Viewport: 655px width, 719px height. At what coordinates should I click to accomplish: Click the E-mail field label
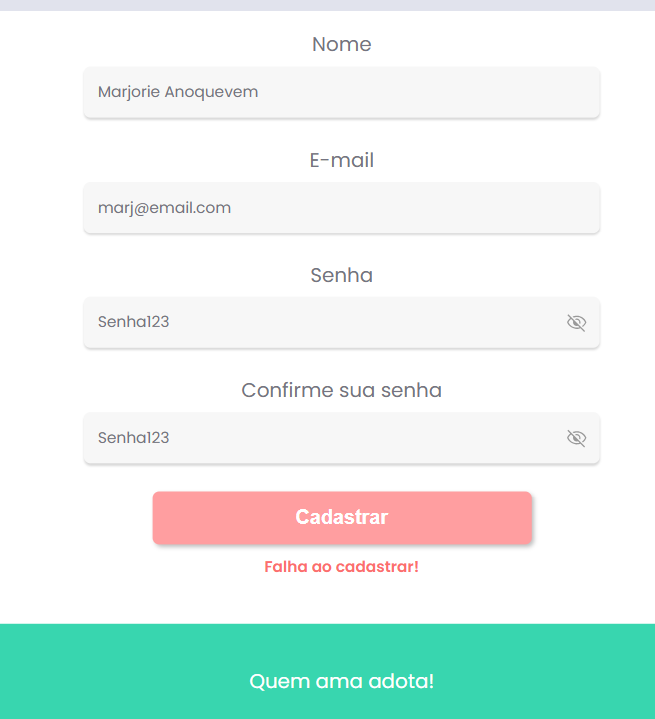click(x=341, y=160)
